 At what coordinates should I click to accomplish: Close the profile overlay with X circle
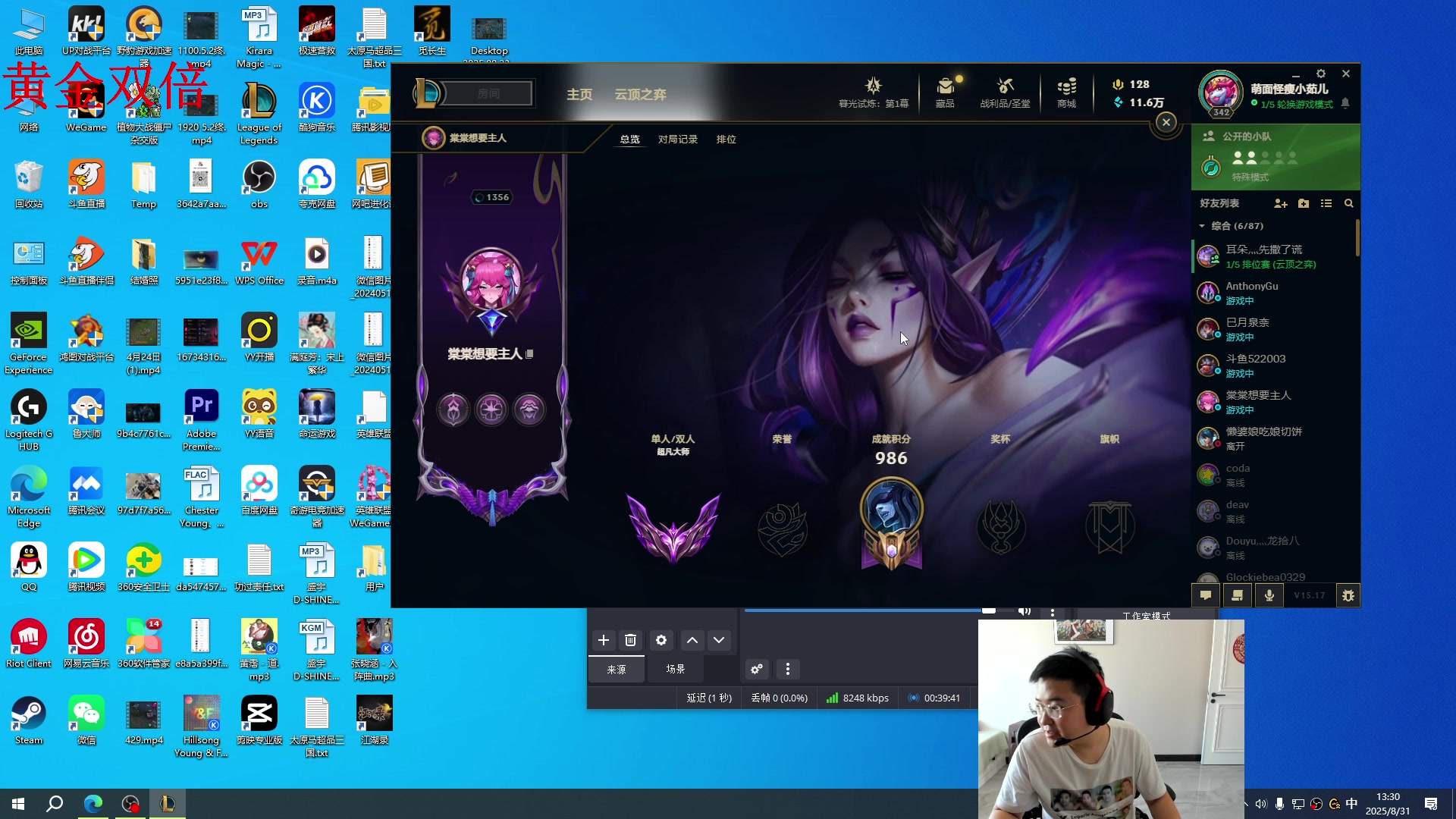pos(1166,122)
